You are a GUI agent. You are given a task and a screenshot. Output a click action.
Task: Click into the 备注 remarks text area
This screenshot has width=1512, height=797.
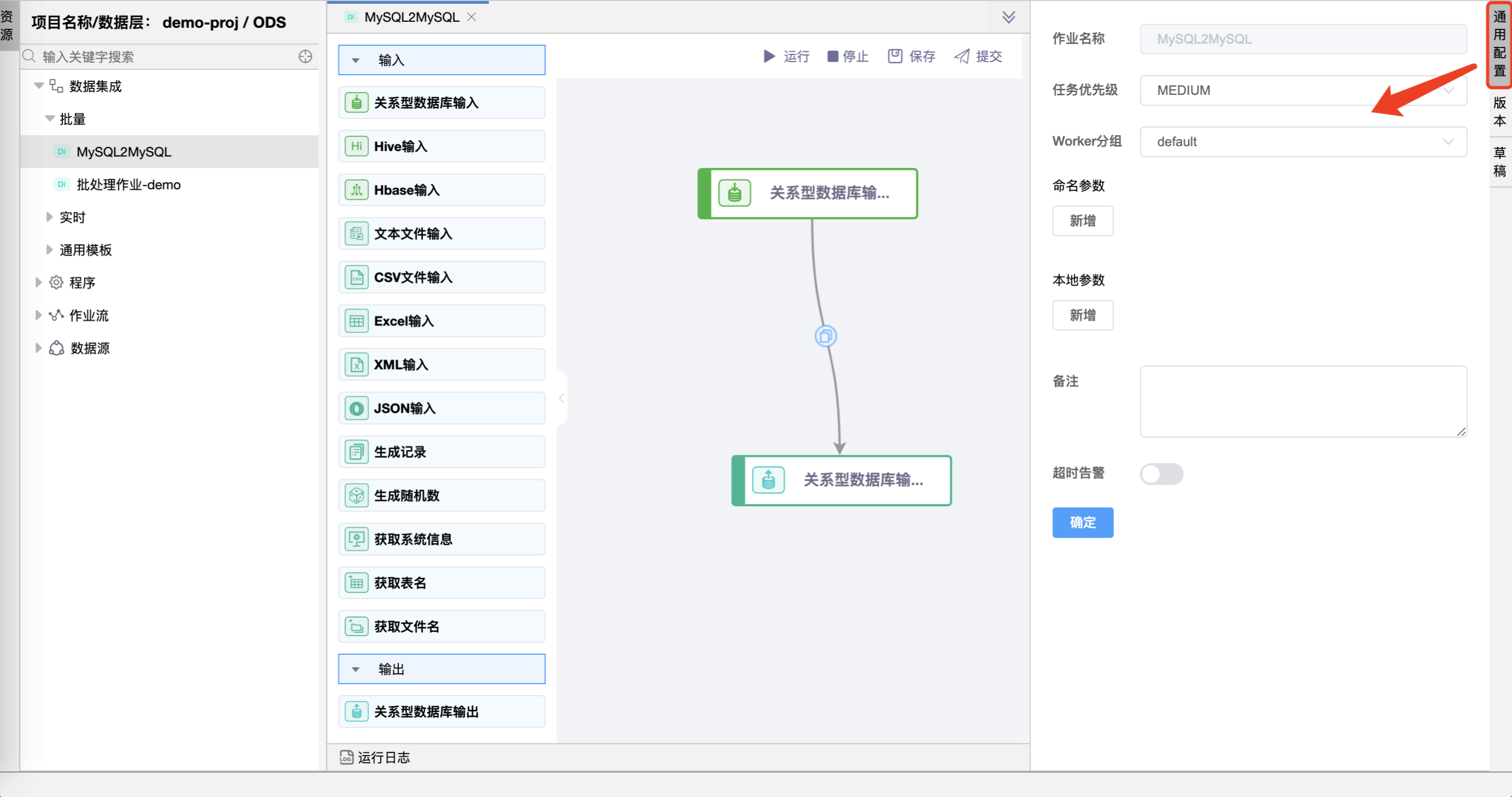pyautogui.click(x=1303, y=401)
